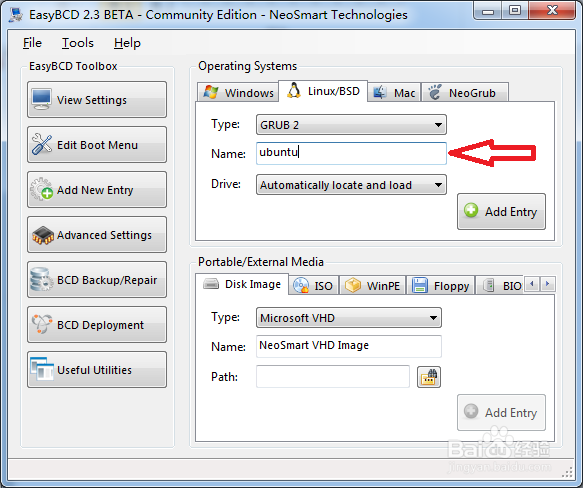Click the green plus icon on Add Entry
The width and height of the screenshot is (583, 488).
[x=471, y=210]
